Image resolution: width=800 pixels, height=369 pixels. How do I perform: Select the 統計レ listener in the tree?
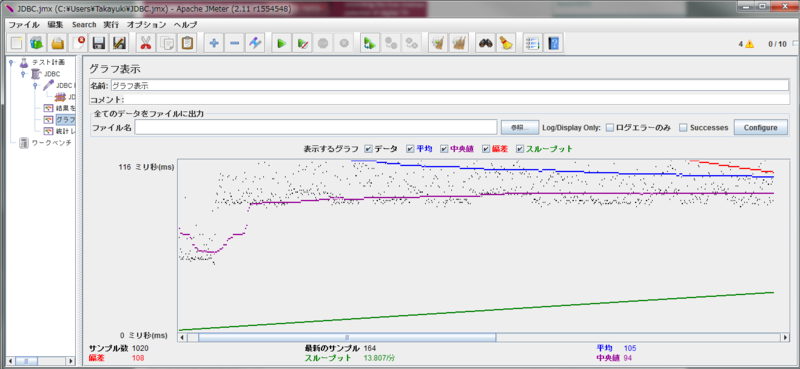(x=65, y=131)
